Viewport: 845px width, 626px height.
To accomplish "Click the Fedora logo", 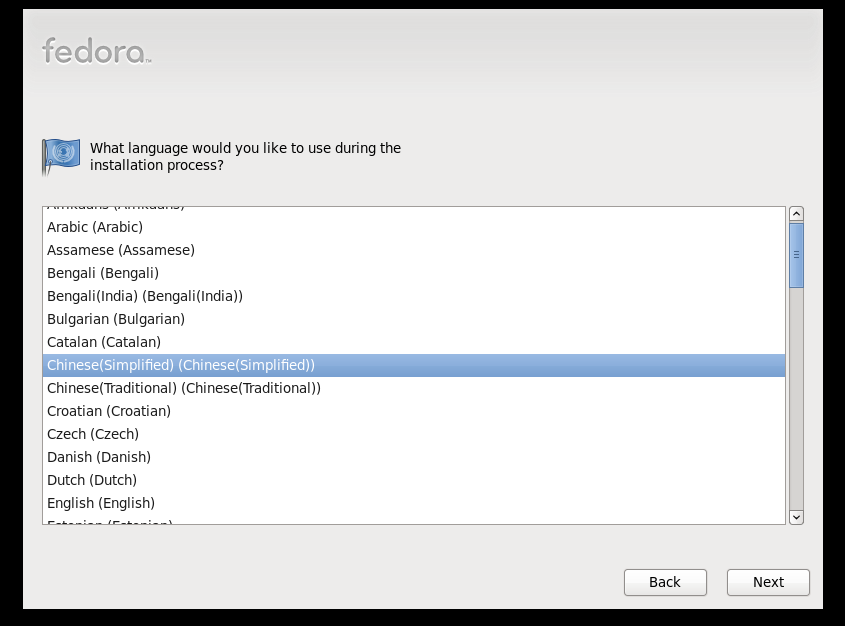I will tap(95, 52).
